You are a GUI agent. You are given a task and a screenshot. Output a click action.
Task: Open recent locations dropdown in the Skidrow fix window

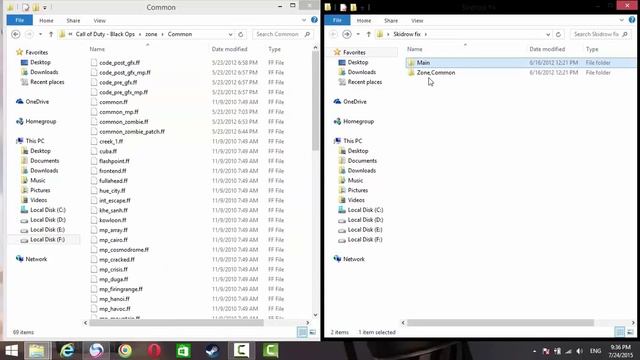[x=358, y=34]
